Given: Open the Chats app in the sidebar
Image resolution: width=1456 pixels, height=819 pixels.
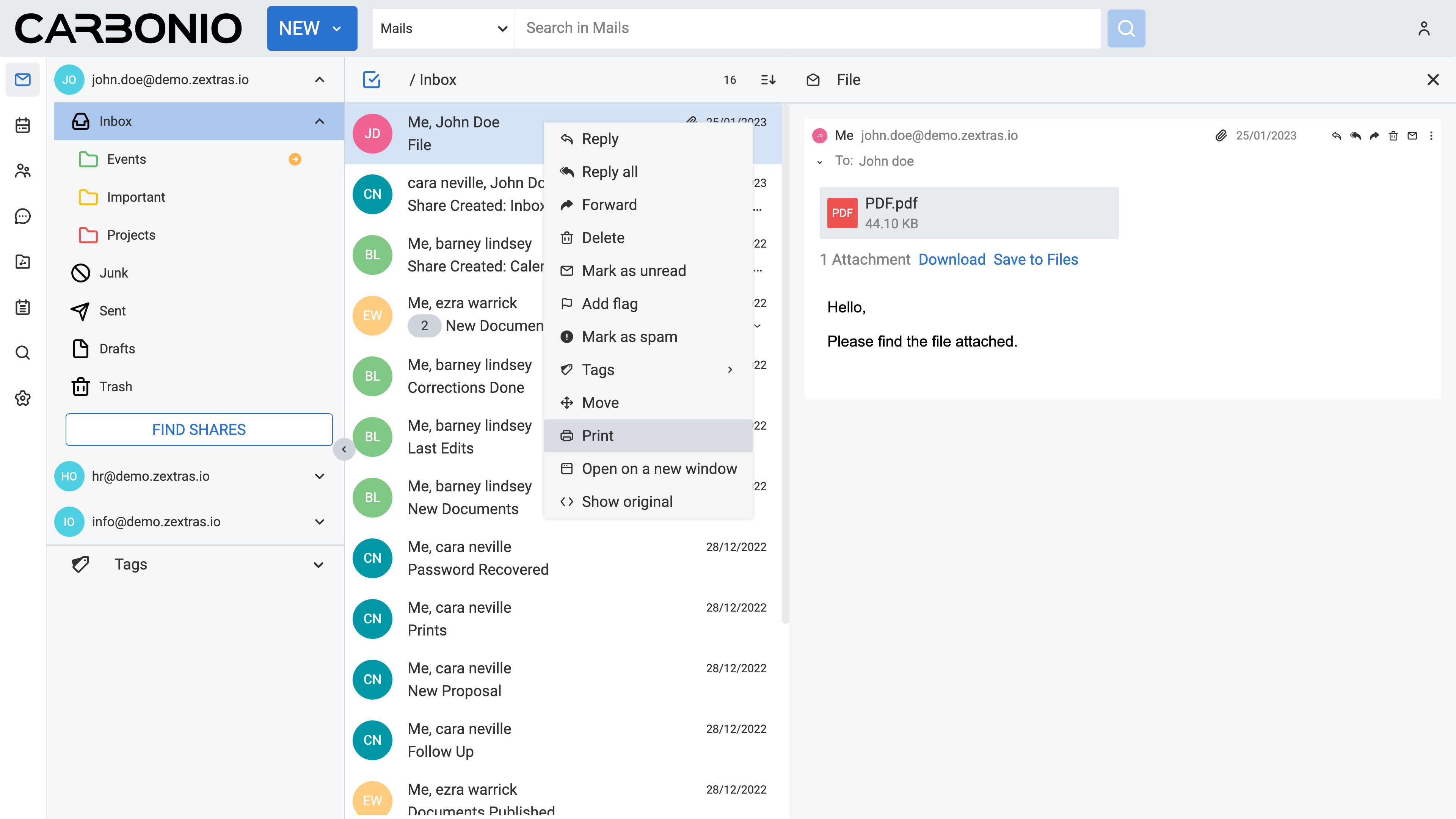Looking at the screenshot, I should (x=23, y=216).
